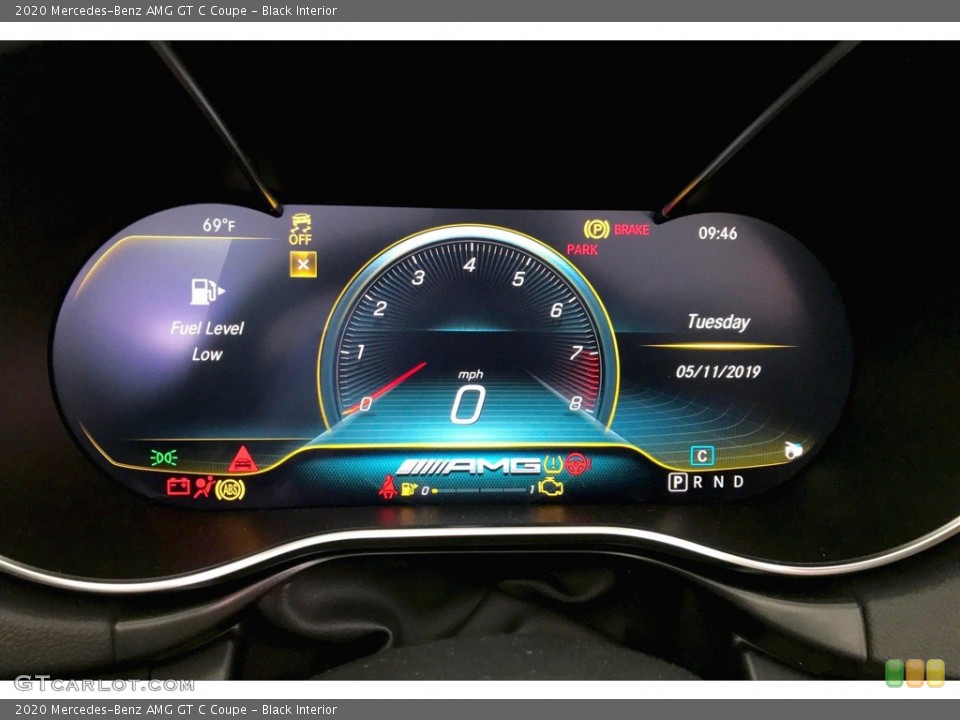
Task: Tap the white car icon at right edge
Action: (794, 450)
